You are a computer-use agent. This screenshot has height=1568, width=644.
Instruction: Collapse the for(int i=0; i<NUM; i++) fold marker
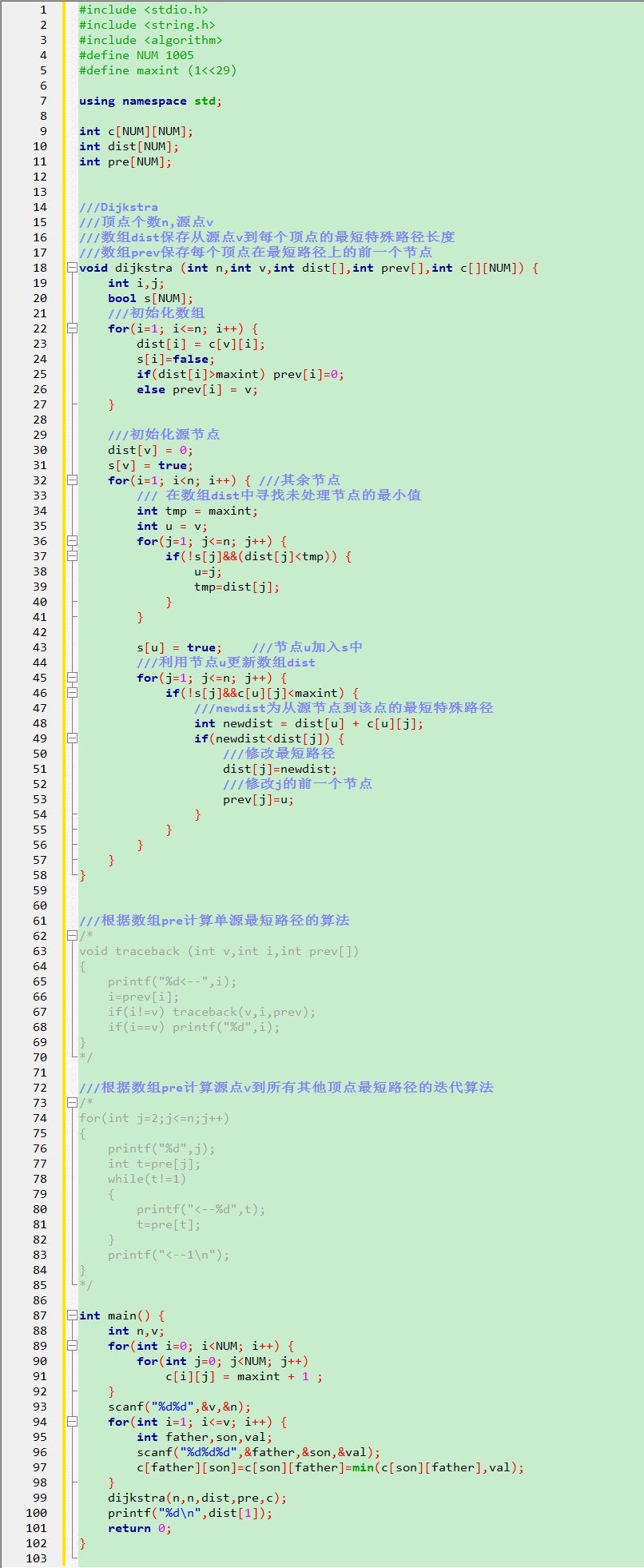click(x=72, y=1346)
